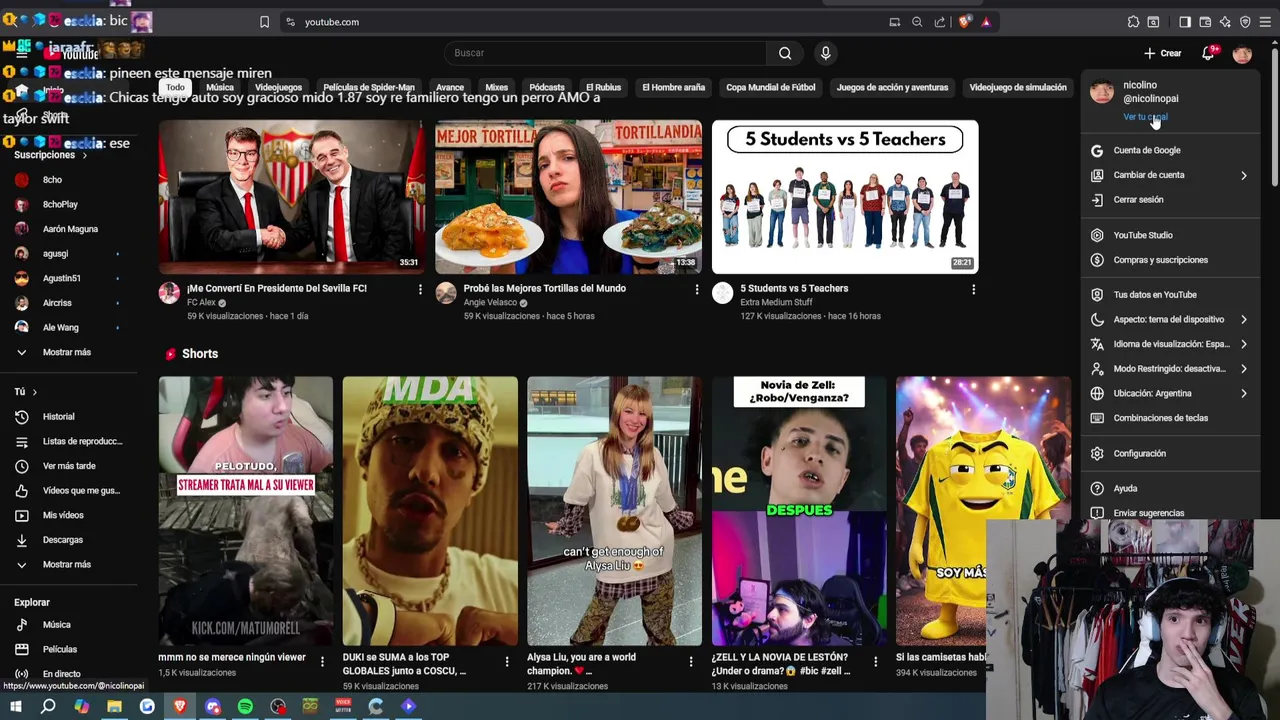Open the browser extensions puzzle icon
This screenshot has height=720, width=1280.
[1133, 22]
